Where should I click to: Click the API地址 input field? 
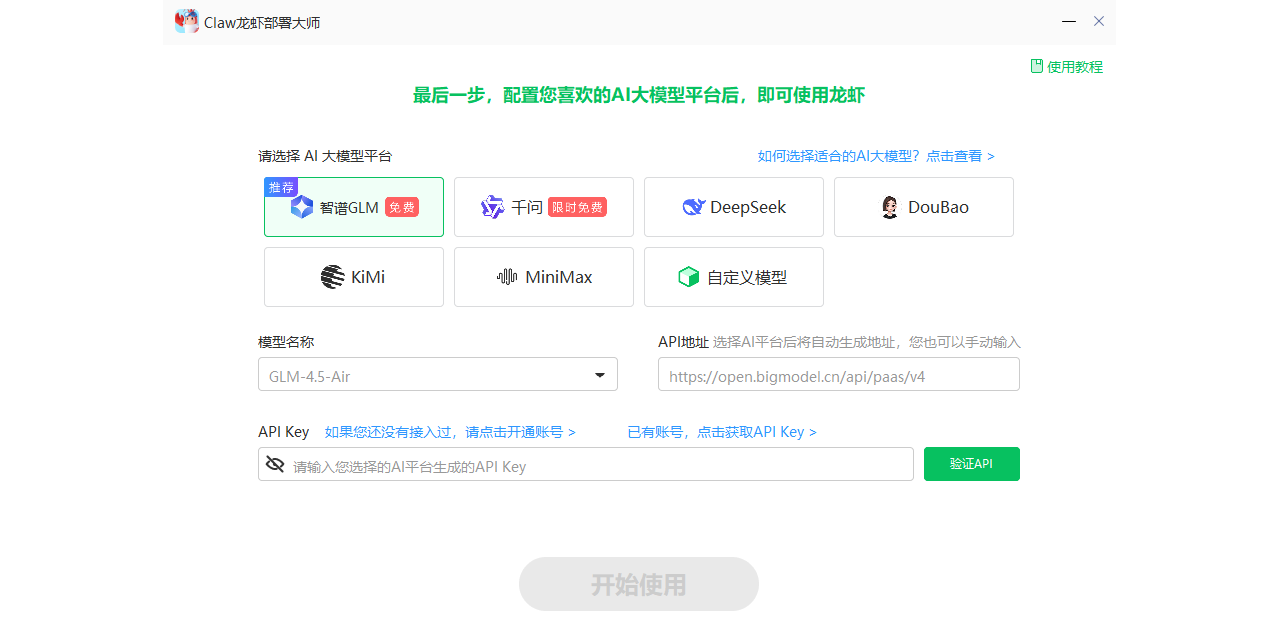pos(838,373)
